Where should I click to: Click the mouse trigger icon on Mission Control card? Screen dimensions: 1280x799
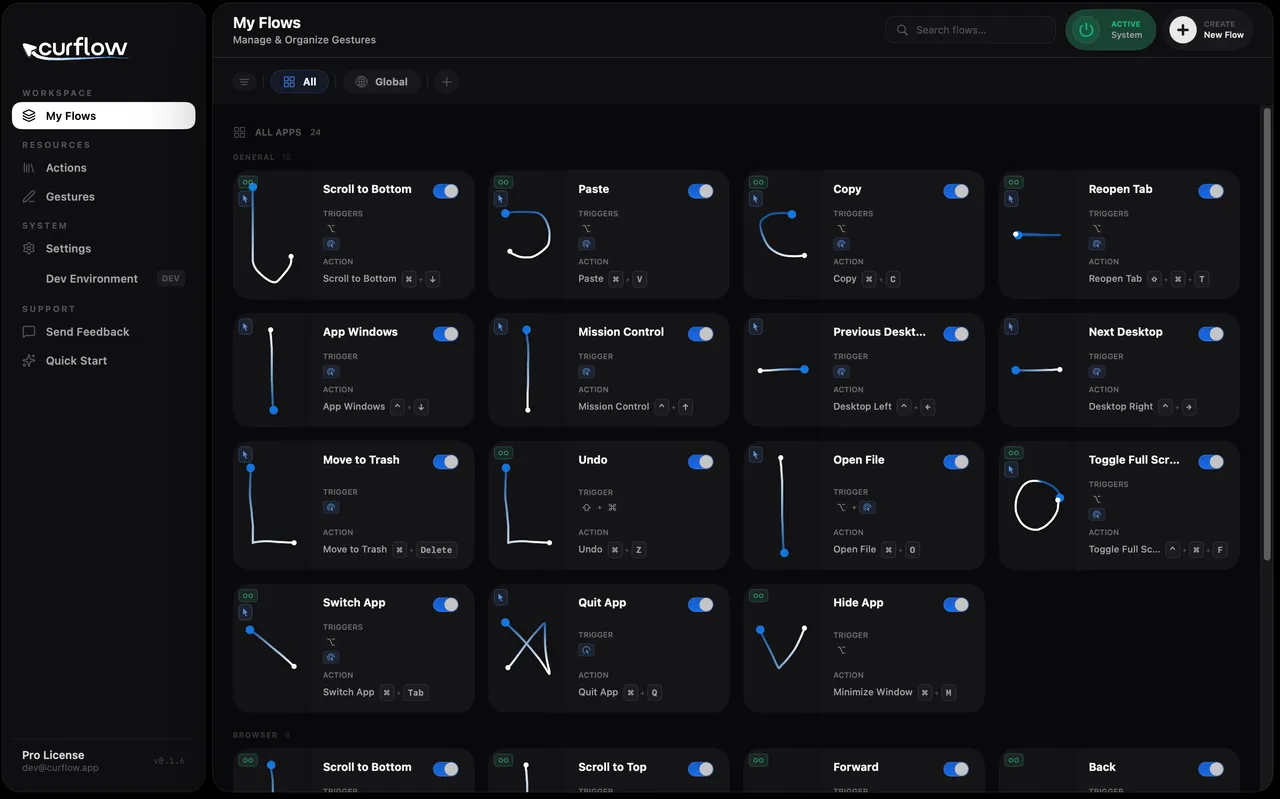586,372
